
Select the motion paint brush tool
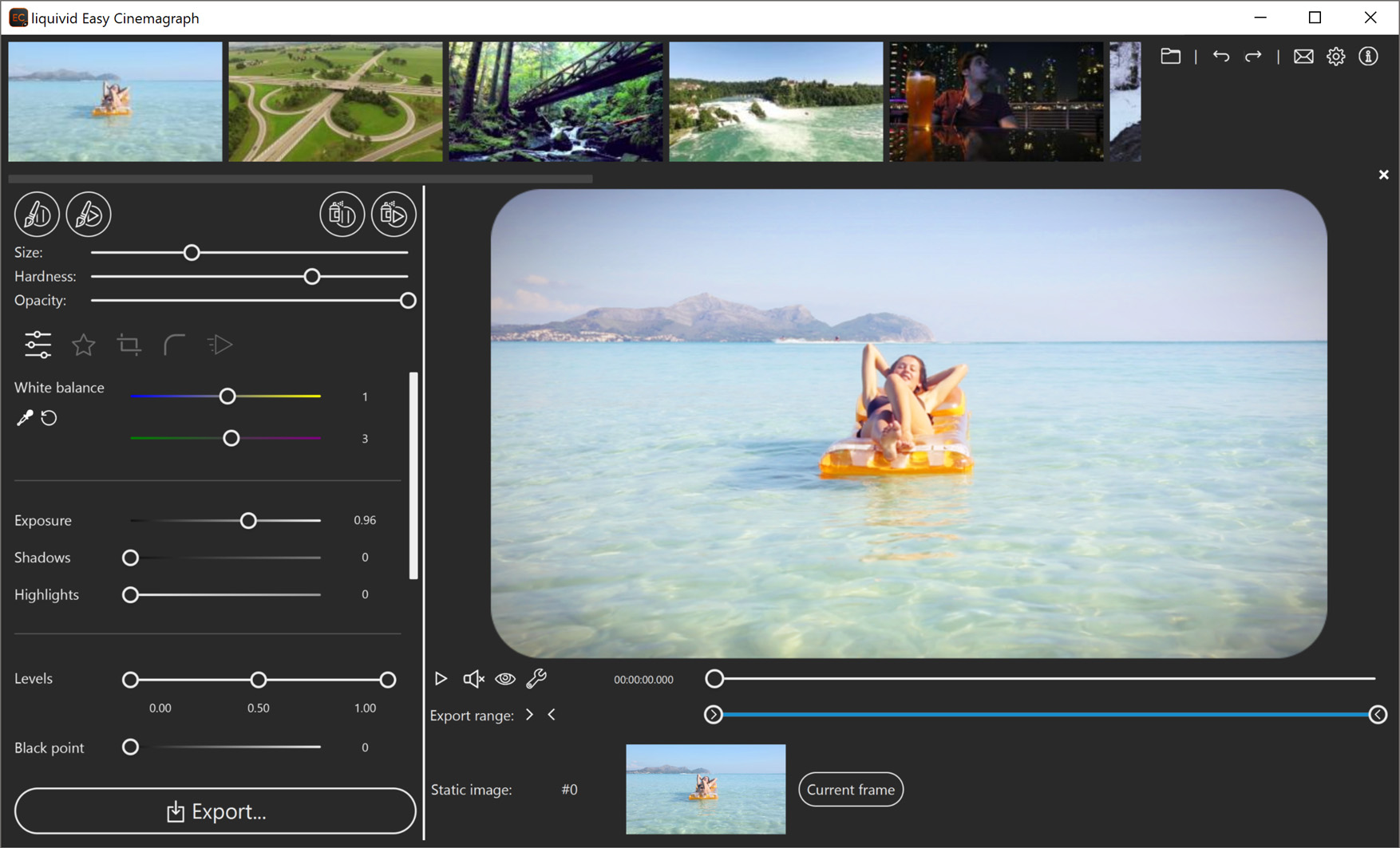point(89,214)
